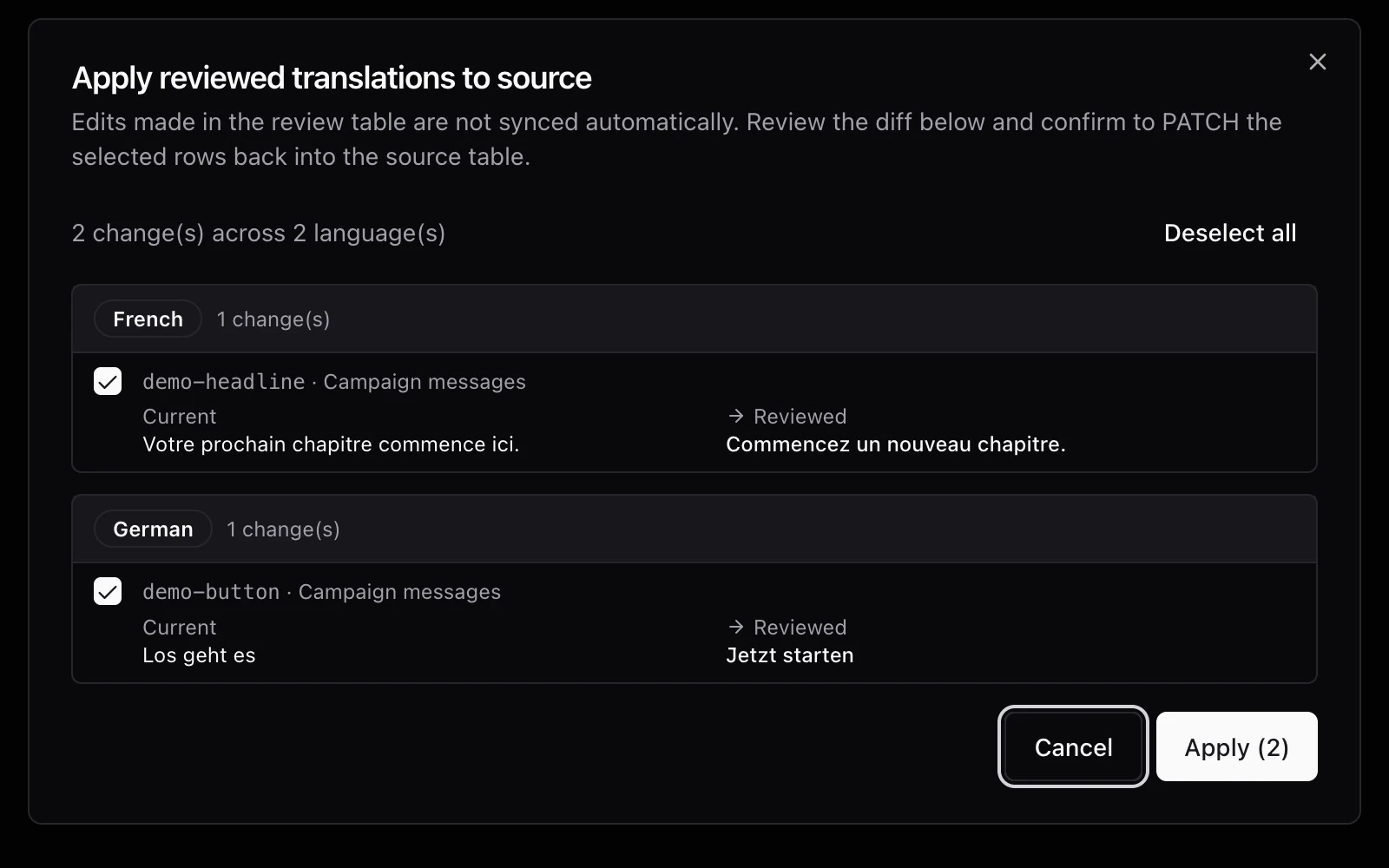Image resolution: width=1389 pixels, height=868 pixels.
Task: Close the dialog with the X icon
Action: (1317, 62)
